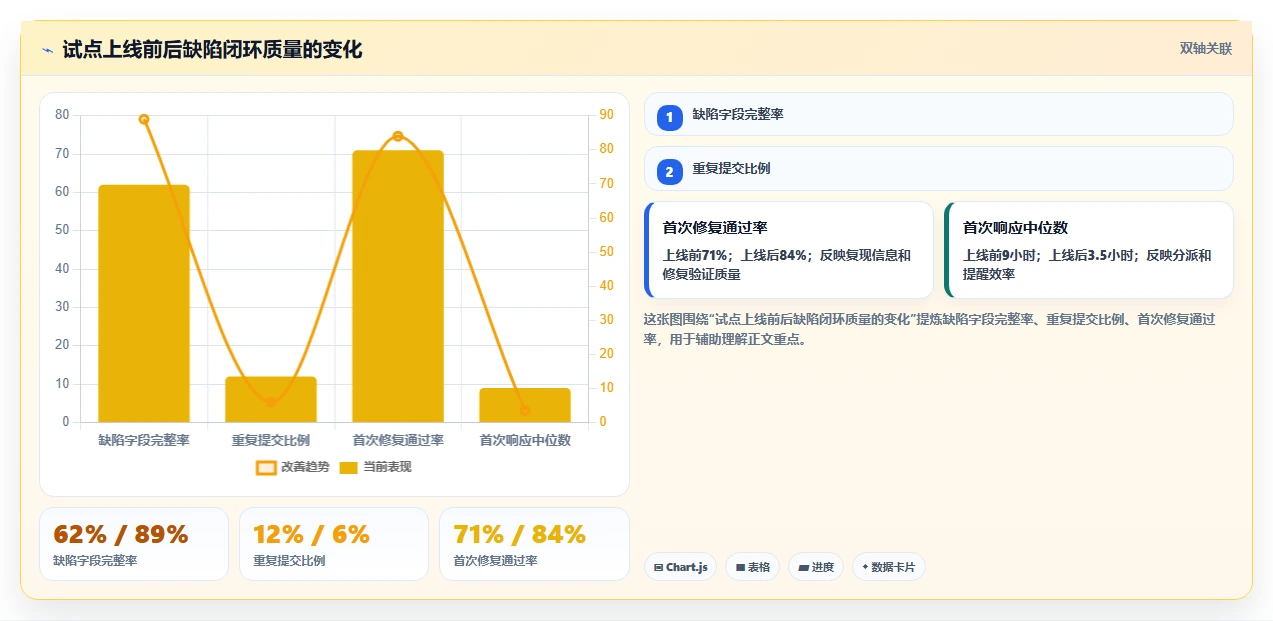Toggle the 当前表现 legend entry
The width and height of the screenshot is (1273, 621).
pos(375,467)
